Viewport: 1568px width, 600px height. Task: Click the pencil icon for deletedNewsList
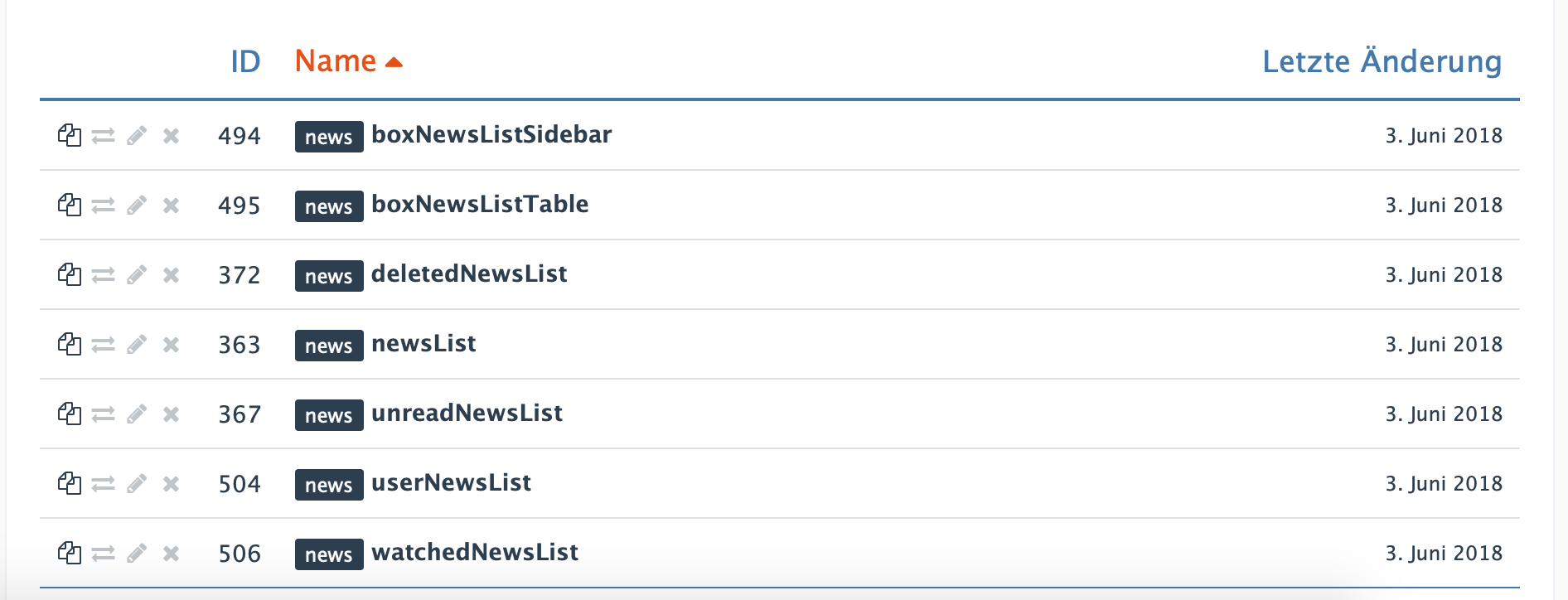pos(137,274)
